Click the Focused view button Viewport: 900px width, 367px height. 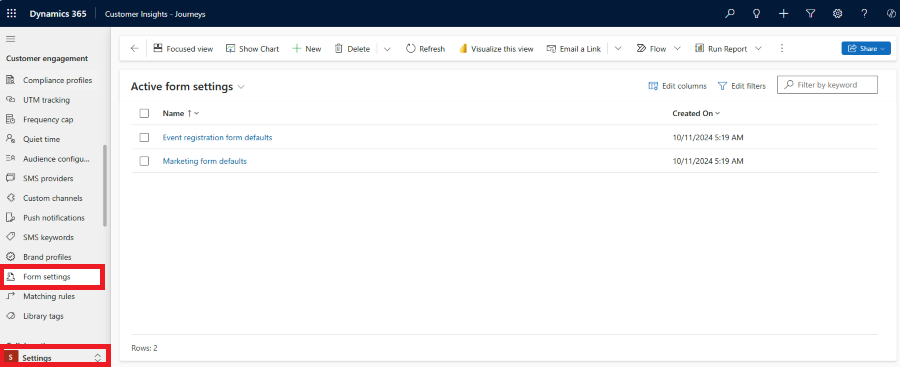184,49
